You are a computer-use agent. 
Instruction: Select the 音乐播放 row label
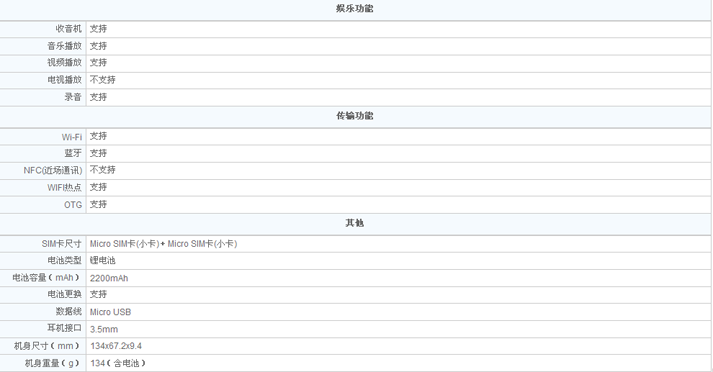pos(65,46)
